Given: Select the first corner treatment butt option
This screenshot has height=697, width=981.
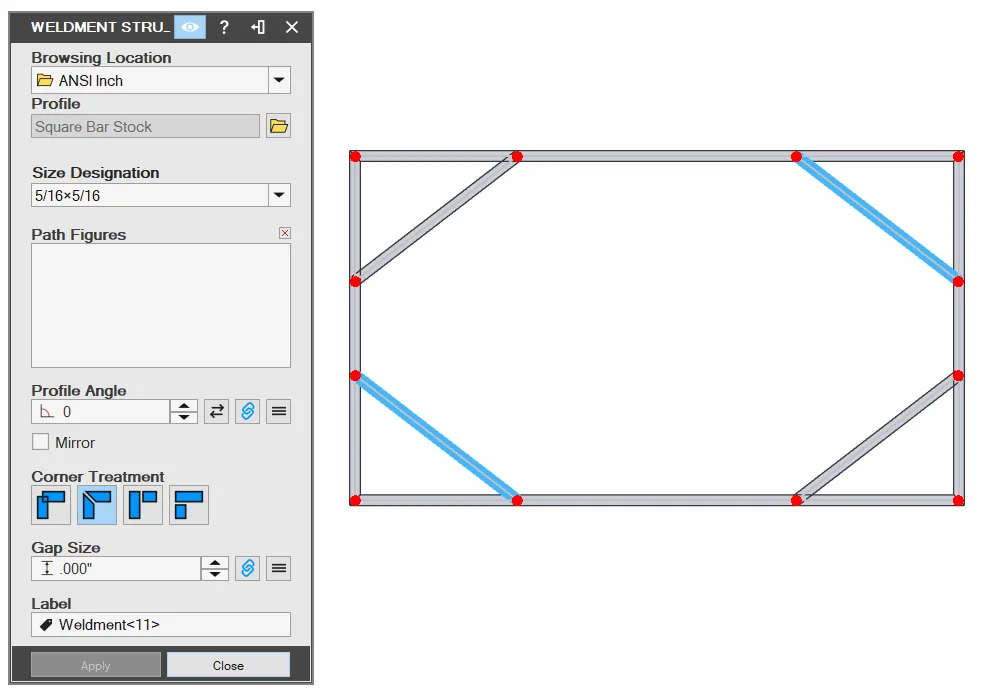Looking at the screenshot, I should pyautogui.click(x=51, y=505).
